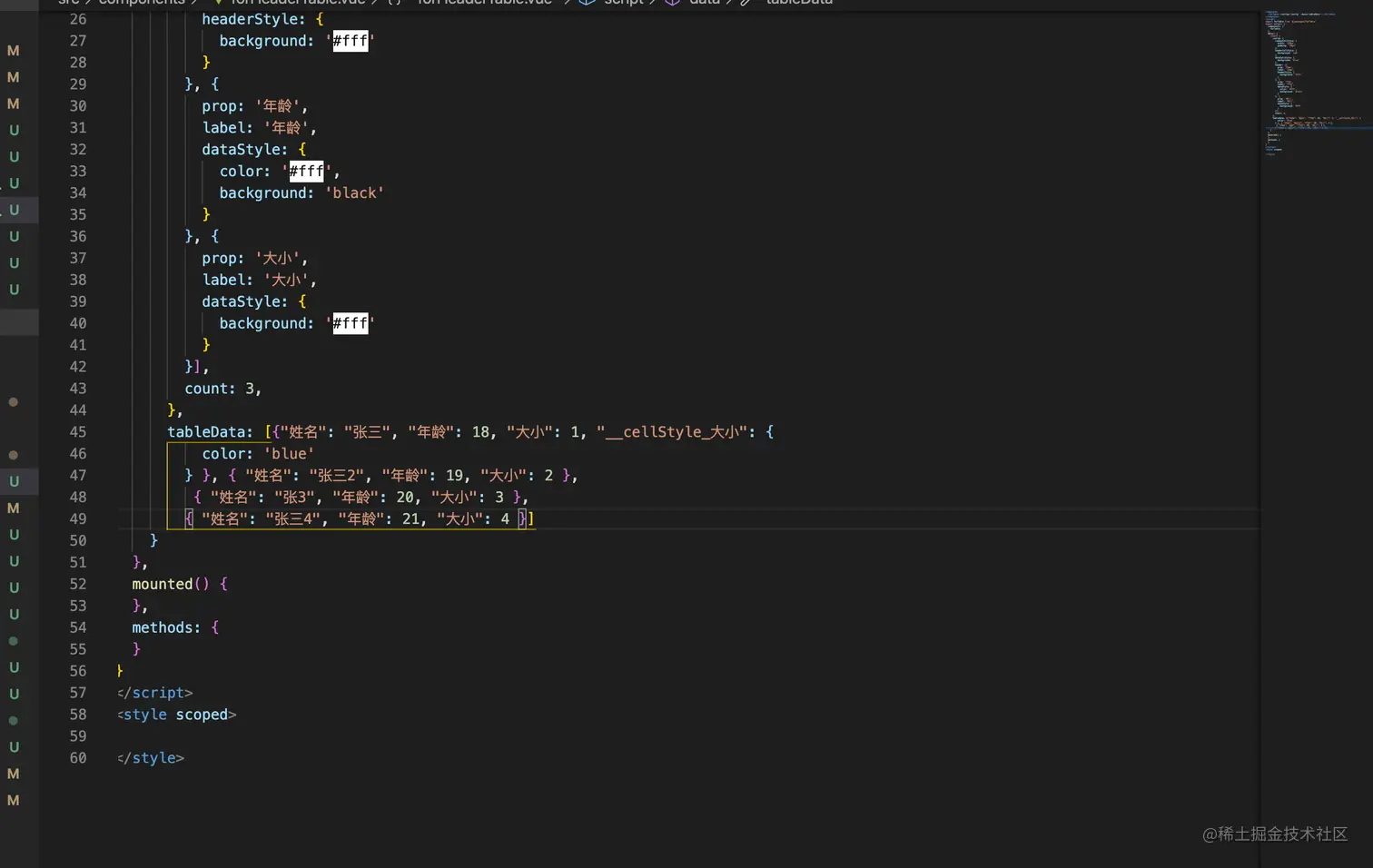Select the #fff color value on line 33
The image size is (1373, 868).
(306, 172)
